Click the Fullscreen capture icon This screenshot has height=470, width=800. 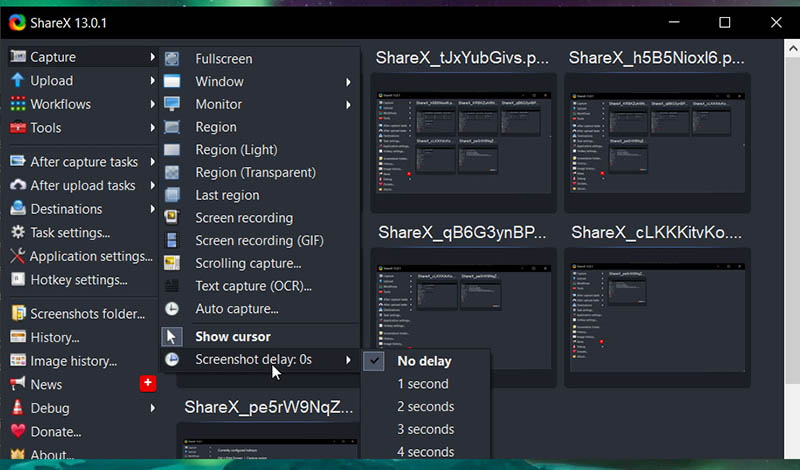click(x=172, y=59)
